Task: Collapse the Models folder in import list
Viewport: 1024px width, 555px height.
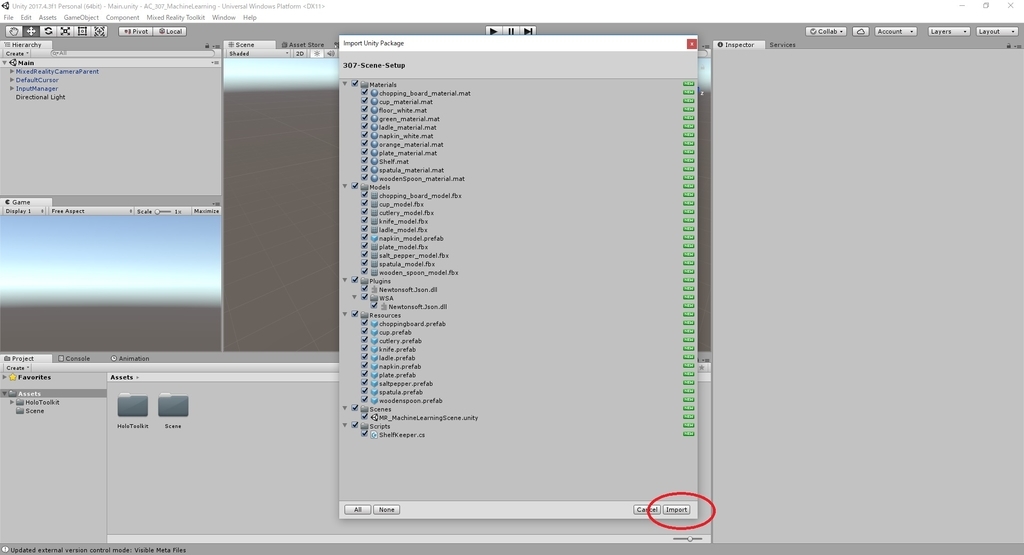Action: pos(345,187)
